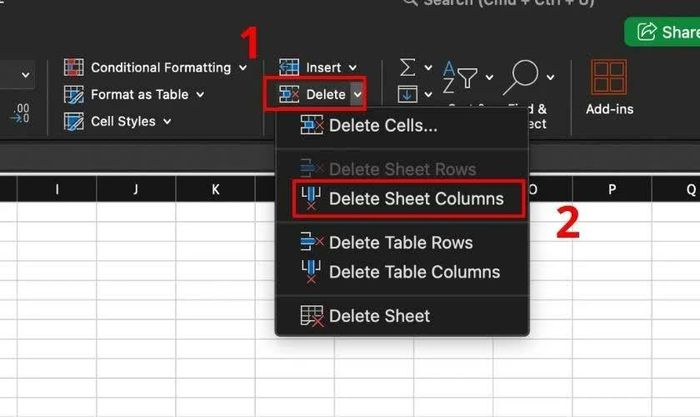Viewport: 700px width, 417px height.
Task: Select column J header
Action: pyautogui.click(x=136, y=189)
